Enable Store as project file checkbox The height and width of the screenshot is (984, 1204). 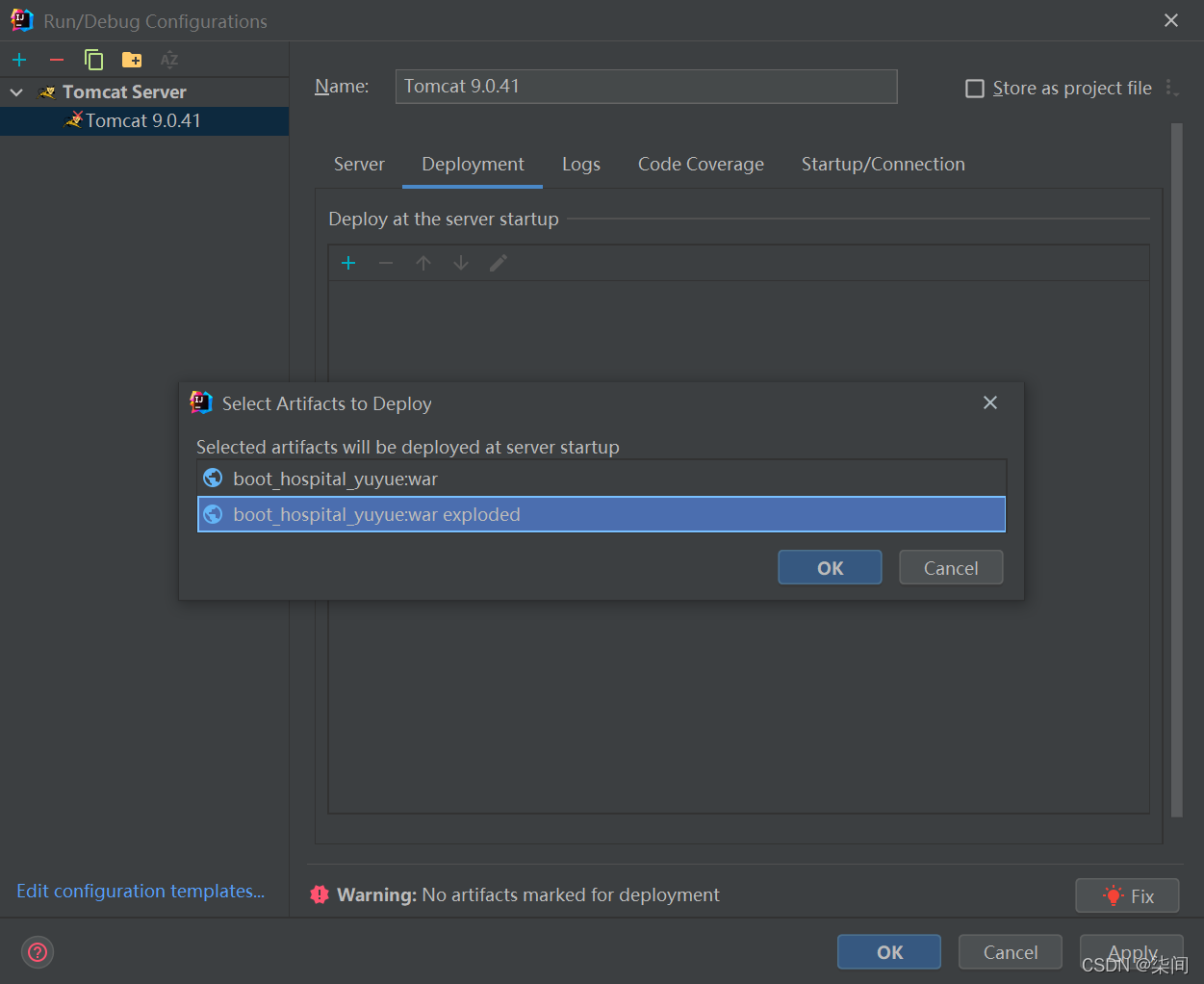click(975, 89)
